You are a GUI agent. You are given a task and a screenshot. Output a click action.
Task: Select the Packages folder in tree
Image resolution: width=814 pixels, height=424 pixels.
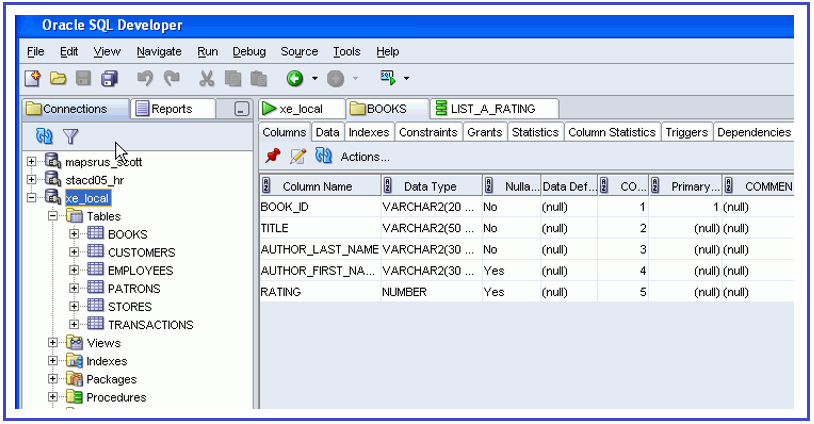[x=112, y=379]
